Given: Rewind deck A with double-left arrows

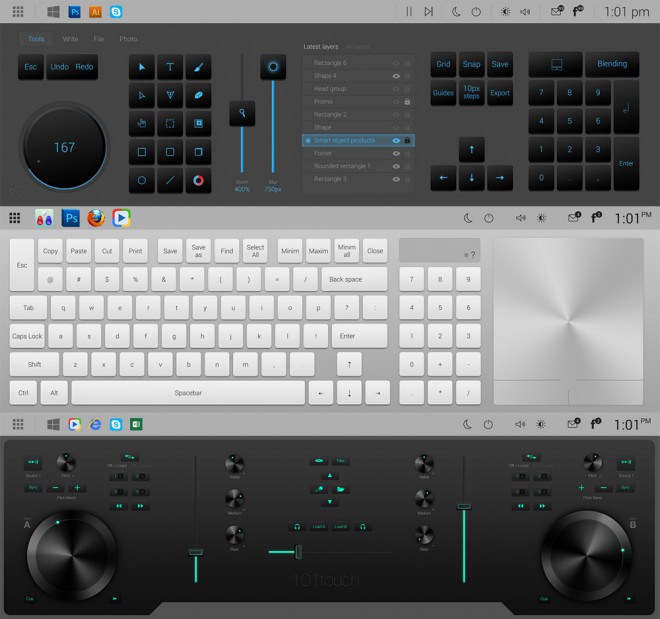Looking at the screenshot, I should coord(119,506).
